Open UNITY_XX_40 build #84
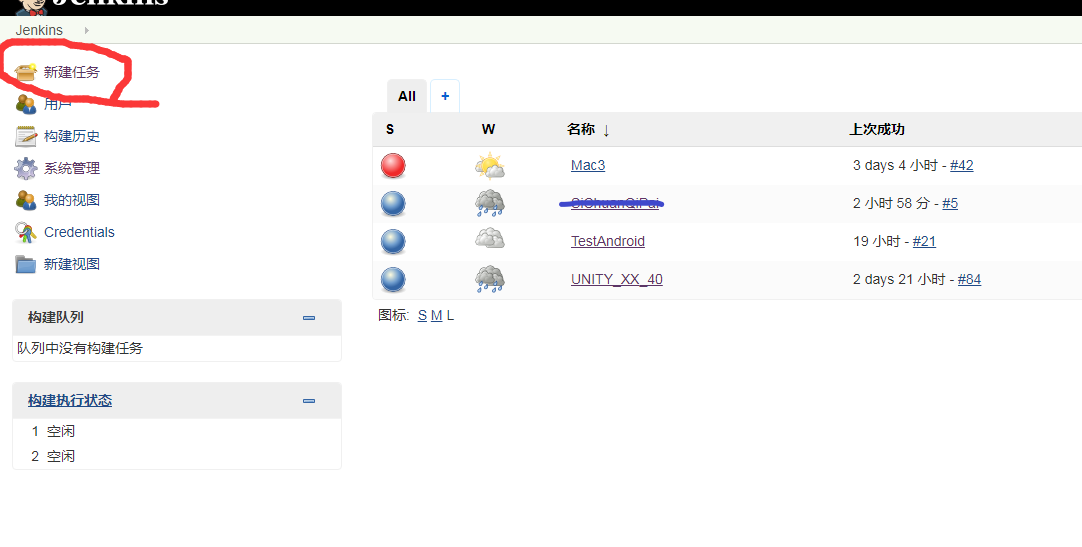The height and width of the screenshot is (547, 1082). tap(970, 279)
